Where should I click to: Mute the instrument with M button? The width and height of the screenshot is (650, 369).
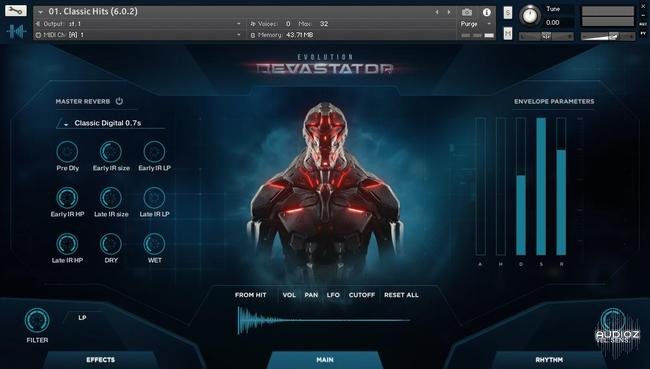[x=508, y=33]
